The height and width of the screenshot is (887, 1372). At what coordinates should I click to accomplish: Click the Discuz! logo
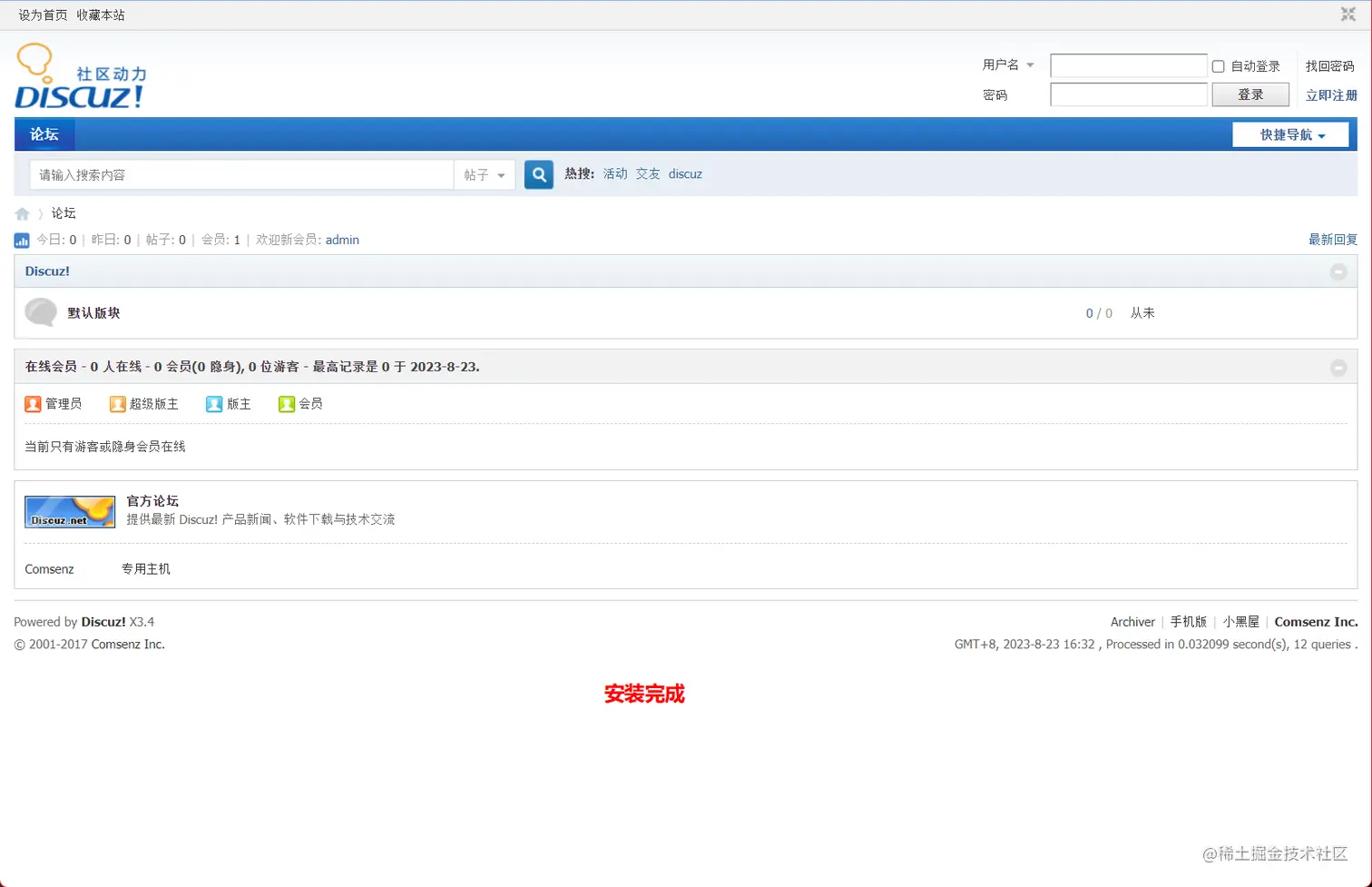(80, 76)
